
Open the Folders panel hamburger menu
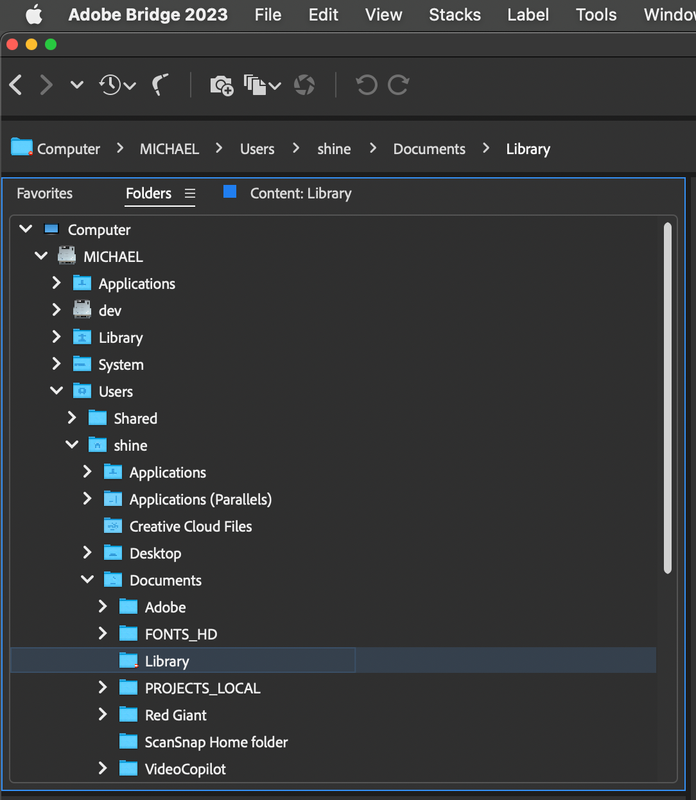click(190, 193)
